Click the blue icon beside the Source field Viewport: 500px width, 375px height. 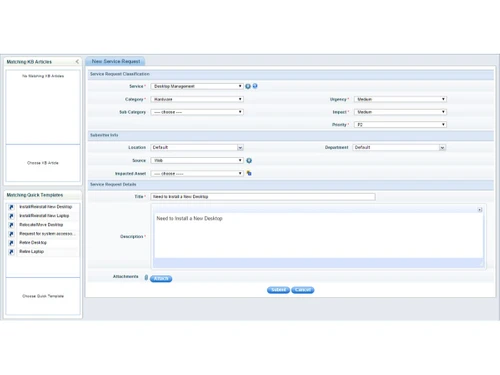(x=249, y=161)
